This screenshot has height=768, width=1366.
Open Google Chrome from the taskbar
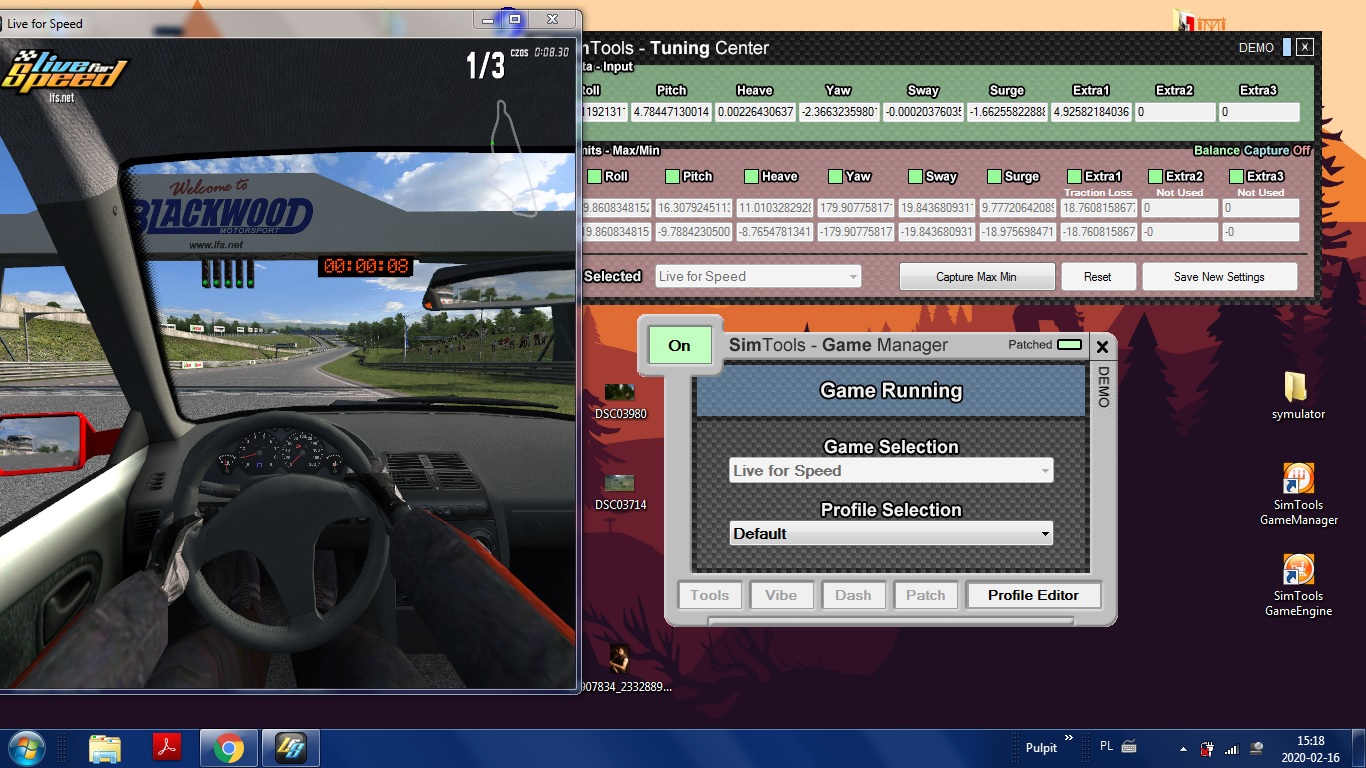coord(228,748)
